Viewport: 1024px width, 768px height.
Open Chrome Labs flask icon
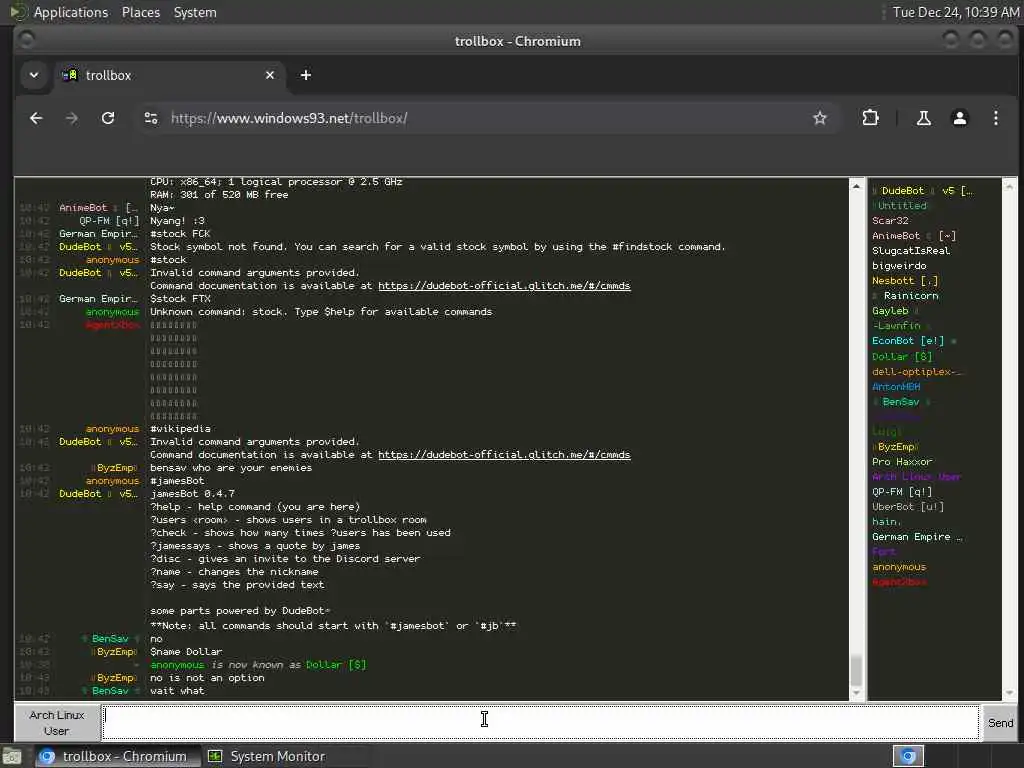coord(923,118)
